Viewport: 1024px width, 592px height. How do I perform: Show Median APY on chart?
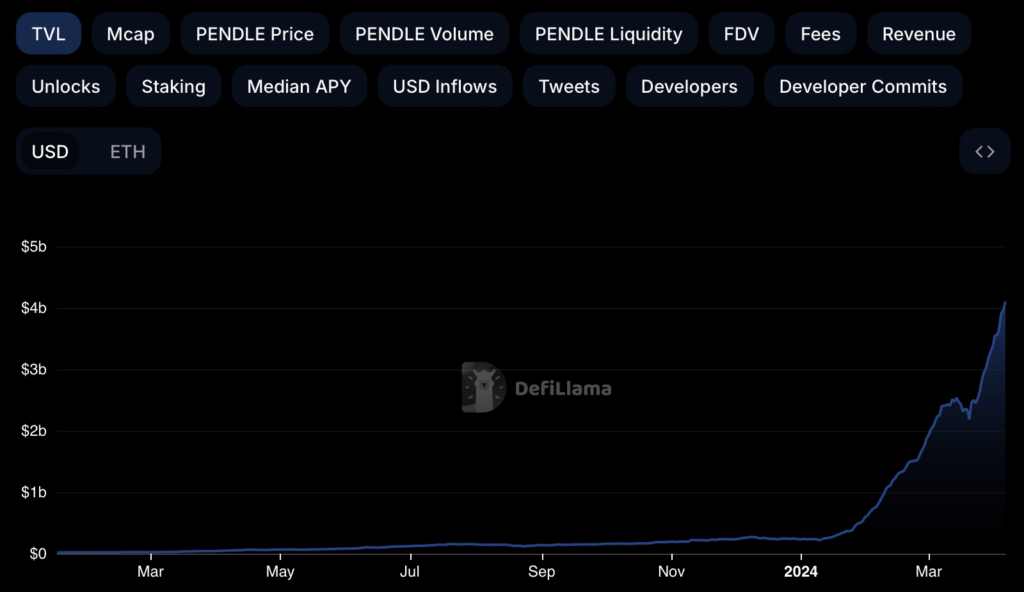(299, 87)
